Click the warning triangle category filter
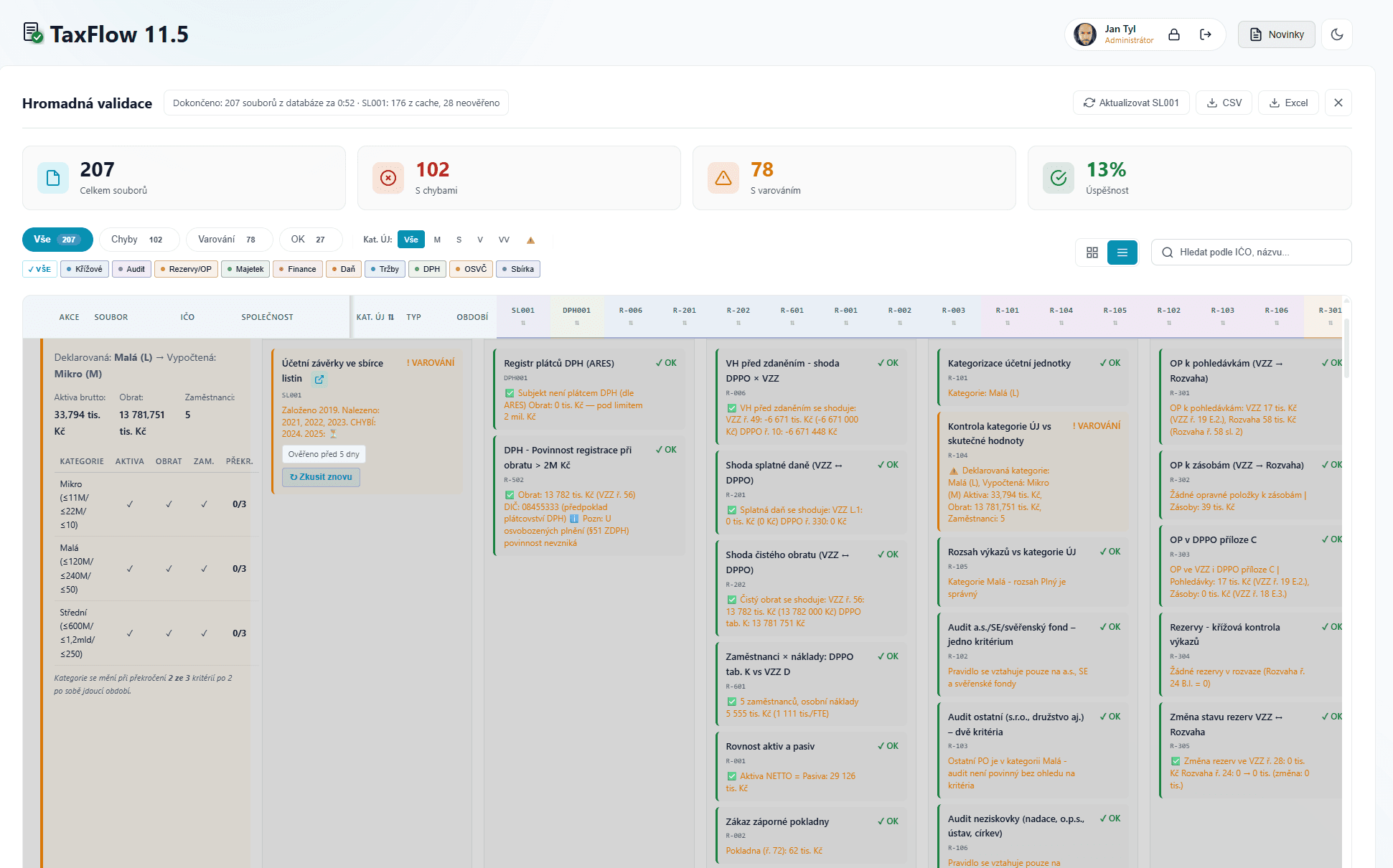The height and width of the screenshot is (868, 1393). (x=530, y=240)
